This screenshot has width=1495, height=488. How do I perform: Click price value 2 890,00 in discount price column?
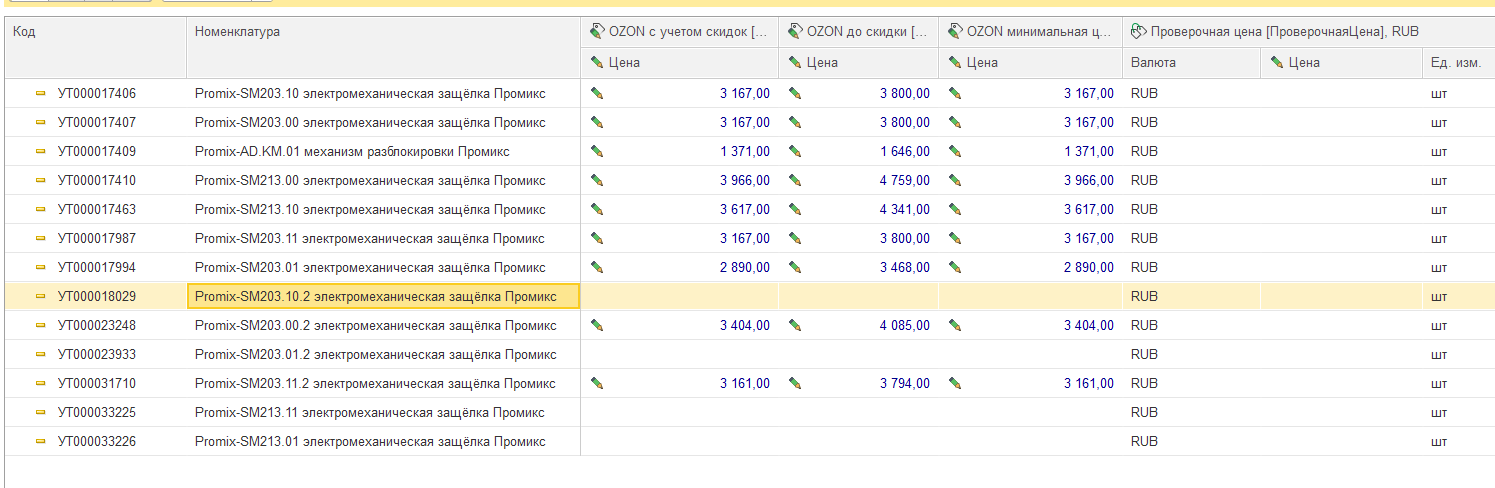tap(745, 268)
